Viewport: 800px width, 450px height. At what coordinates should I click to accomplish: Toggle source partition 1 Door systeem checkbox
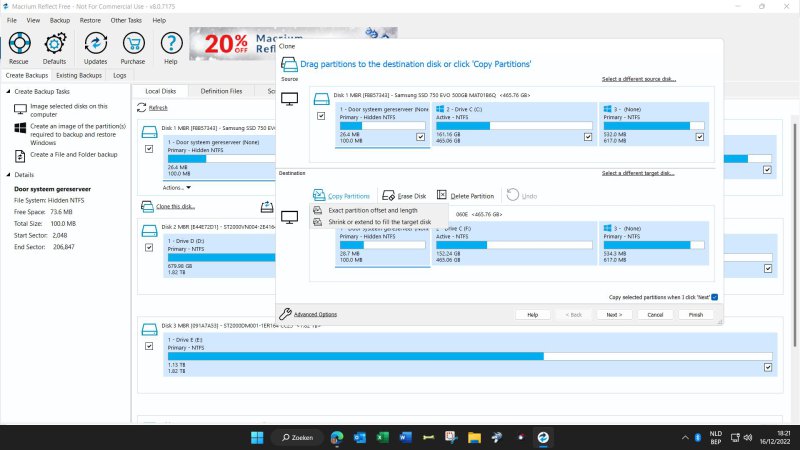point(420,137)
